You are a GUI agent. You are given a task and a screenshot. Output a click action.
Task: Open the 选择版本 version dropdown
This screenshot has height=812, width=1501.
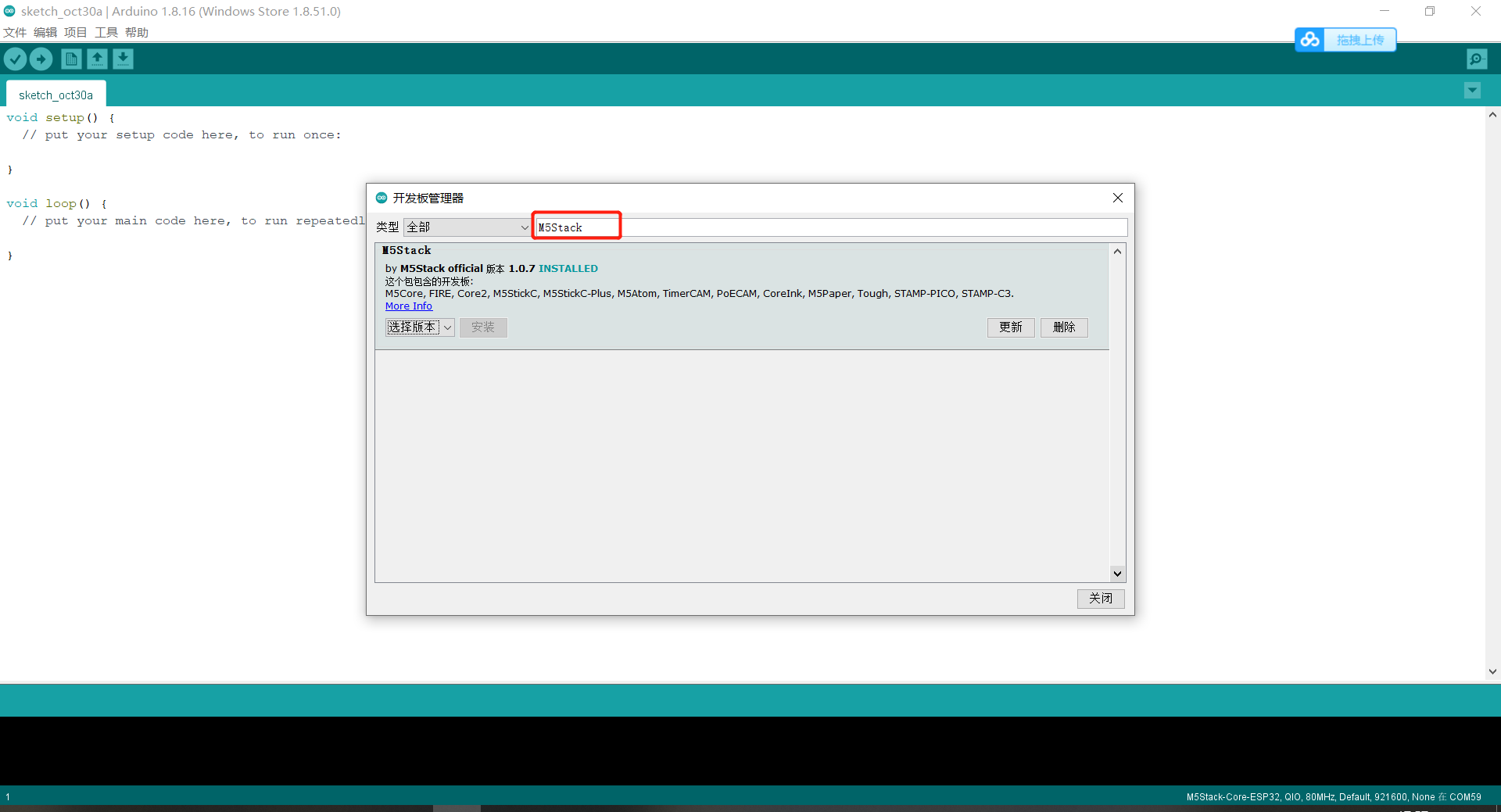(x=420, y=327)
